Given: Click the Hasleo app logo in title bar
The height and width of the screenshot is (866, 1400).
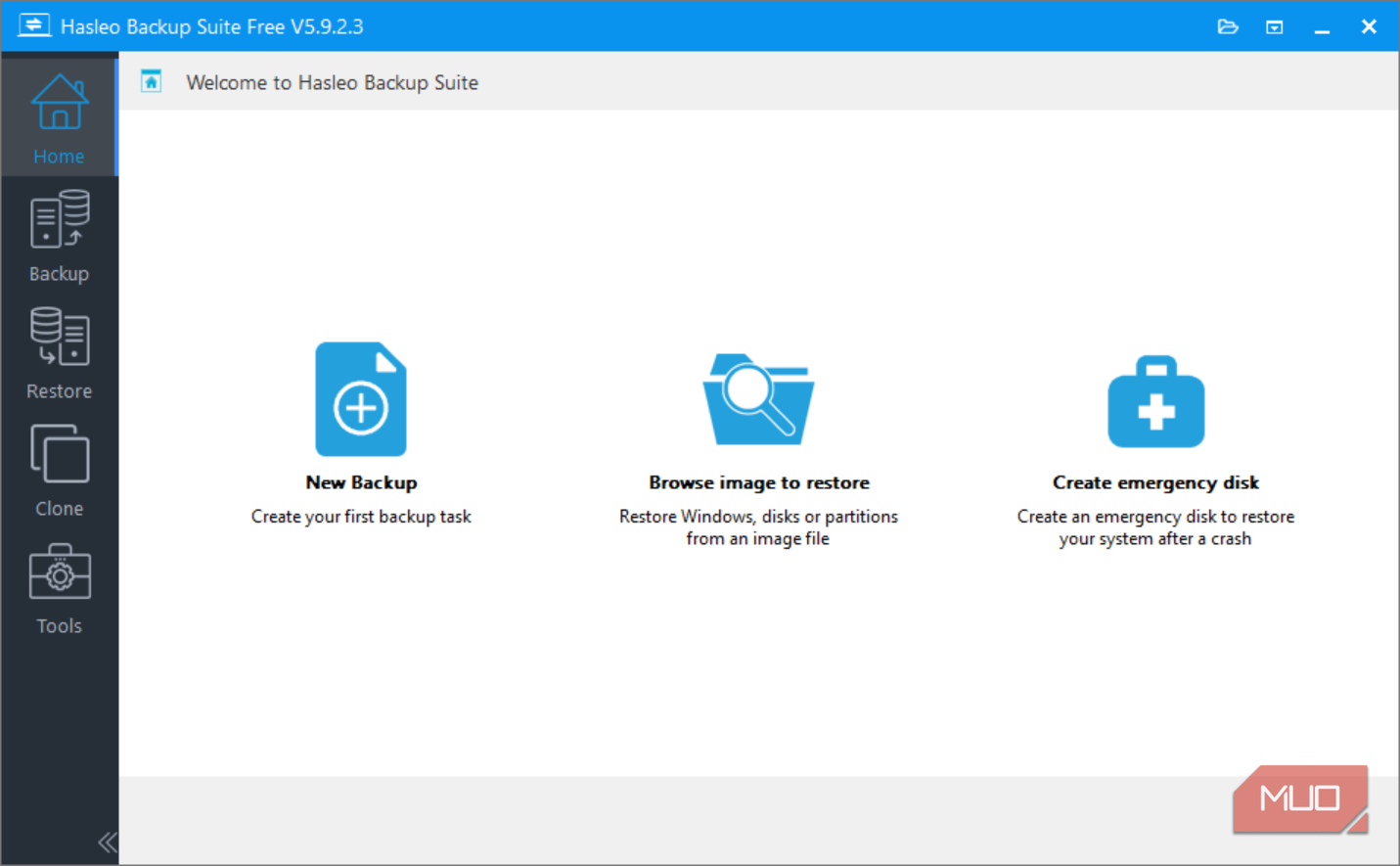Looking at the screenshot, I should click(x=34, y=25).
